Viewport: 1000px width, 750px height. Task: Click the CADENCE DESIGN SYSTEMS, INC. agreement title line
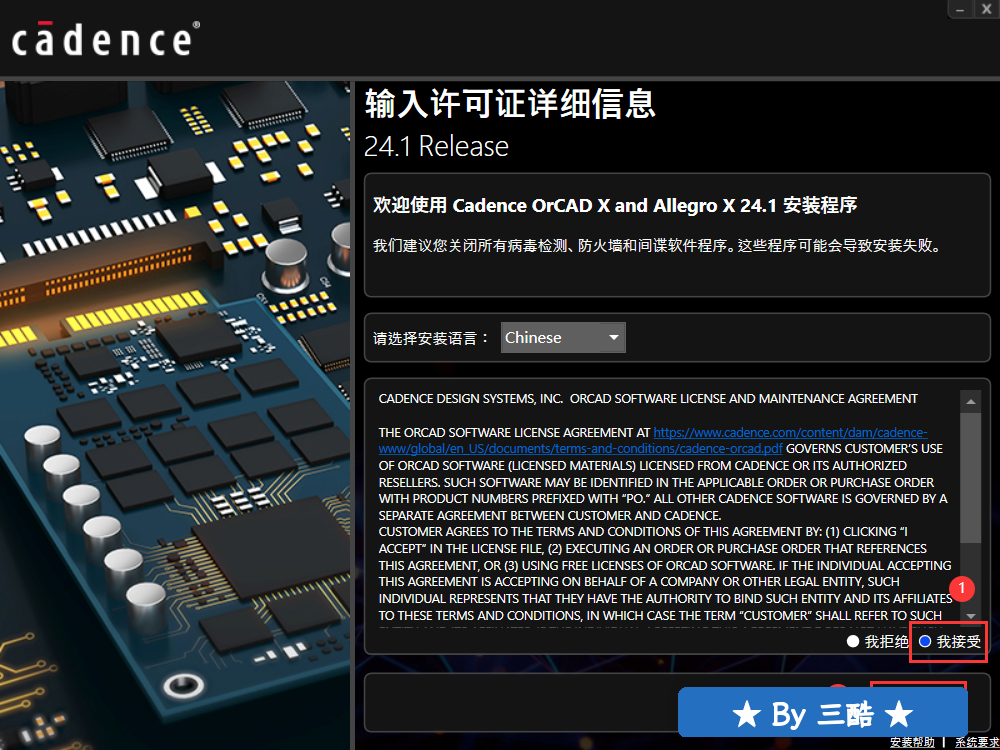point(648,399)
